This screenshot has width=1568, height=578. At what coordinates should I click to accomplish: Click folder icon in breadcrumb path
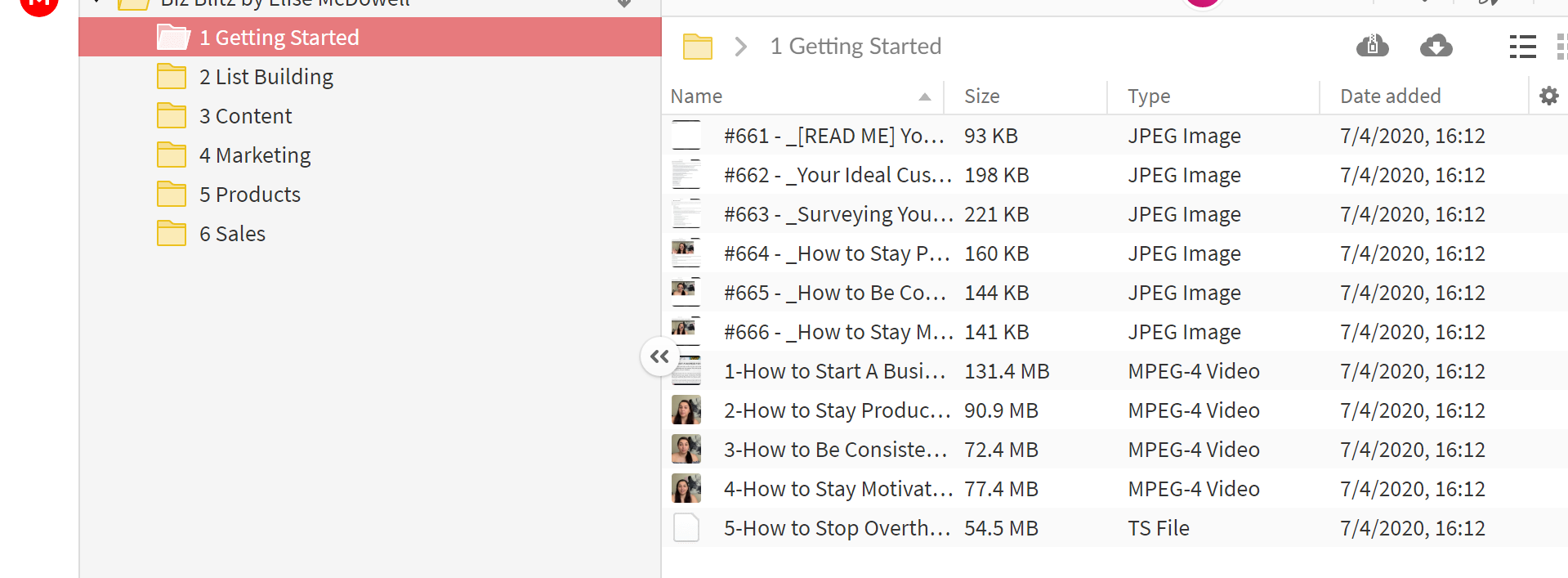coord(698,47)
